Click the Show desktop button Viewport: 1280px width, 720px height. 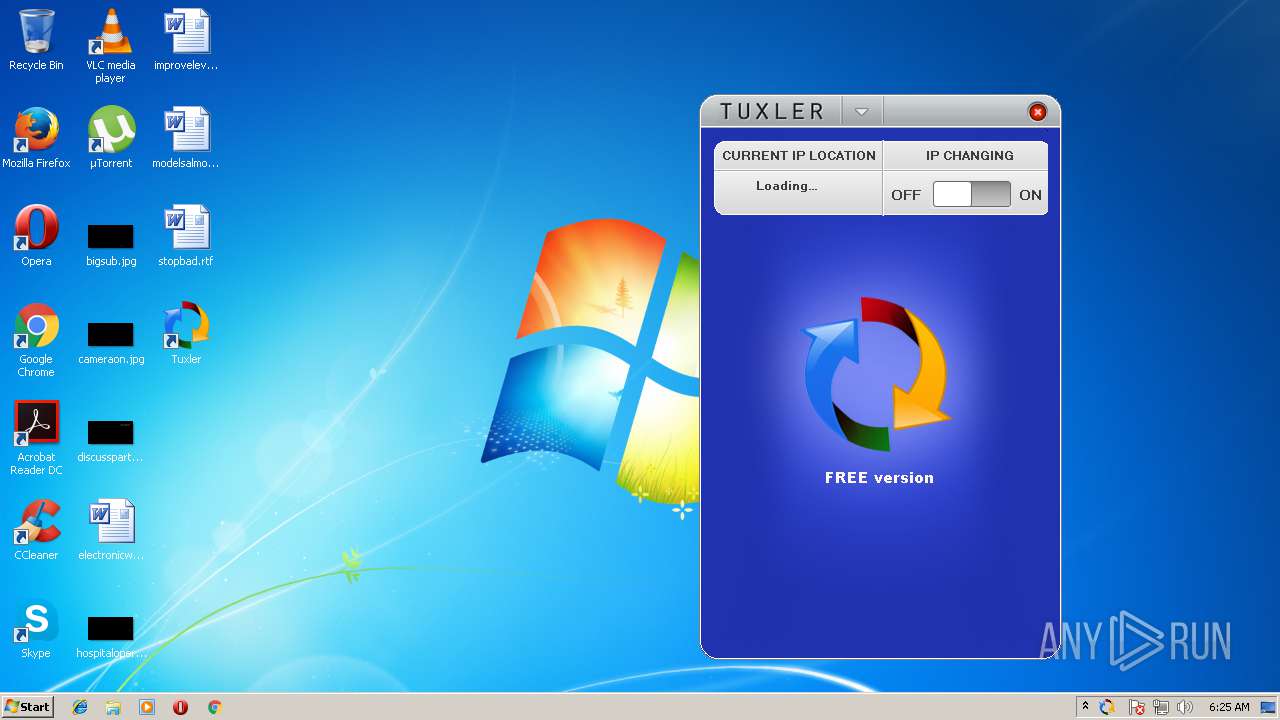click(1270, 707)
